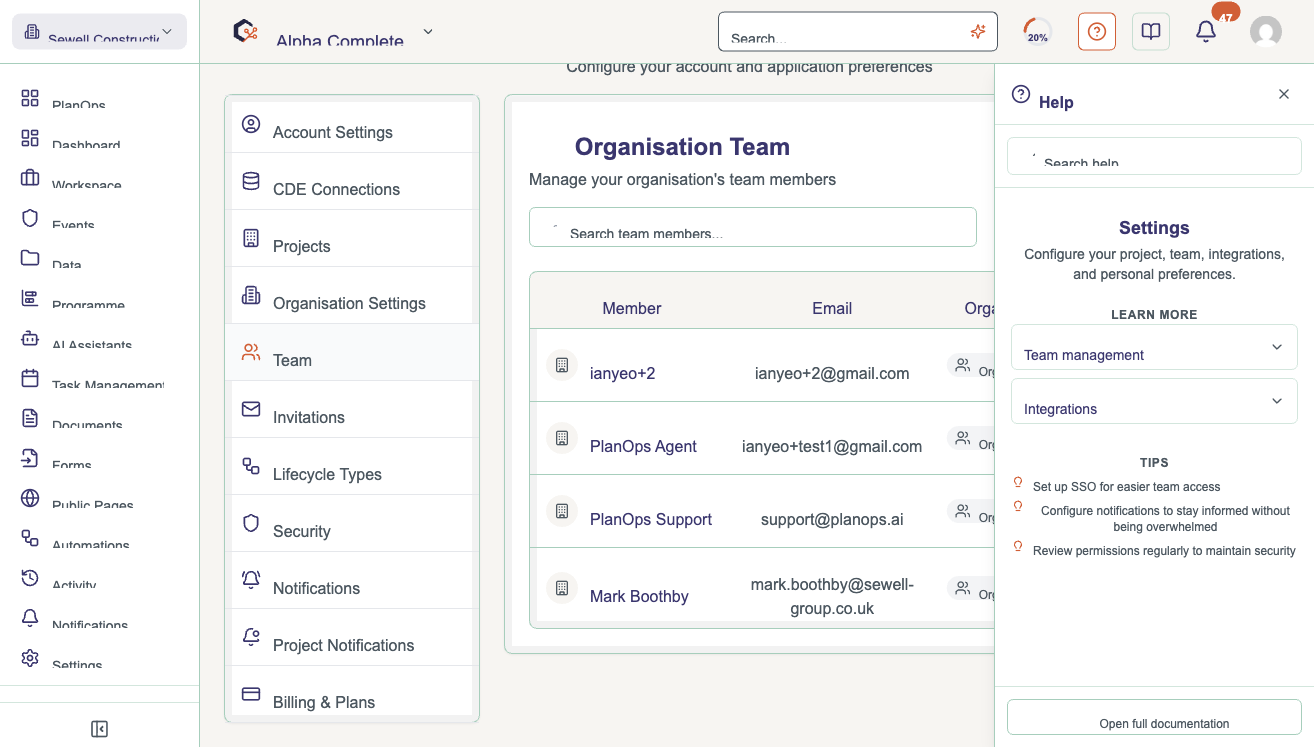Open the Workspace briefcase icon
The height and width of the screenshot is (747, 1314).
tap(30, 178)
